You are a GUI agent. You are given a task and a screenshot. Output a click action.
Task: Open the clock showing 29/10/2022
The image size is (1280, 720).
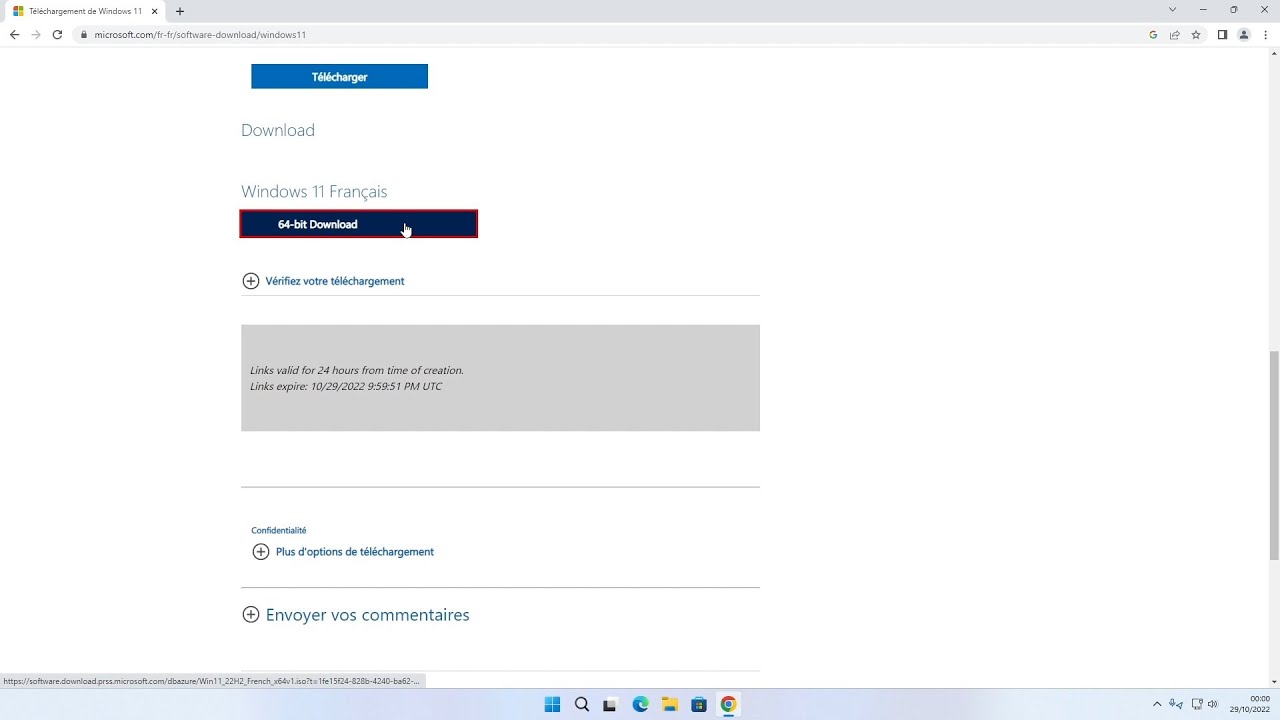[1250, 704]
